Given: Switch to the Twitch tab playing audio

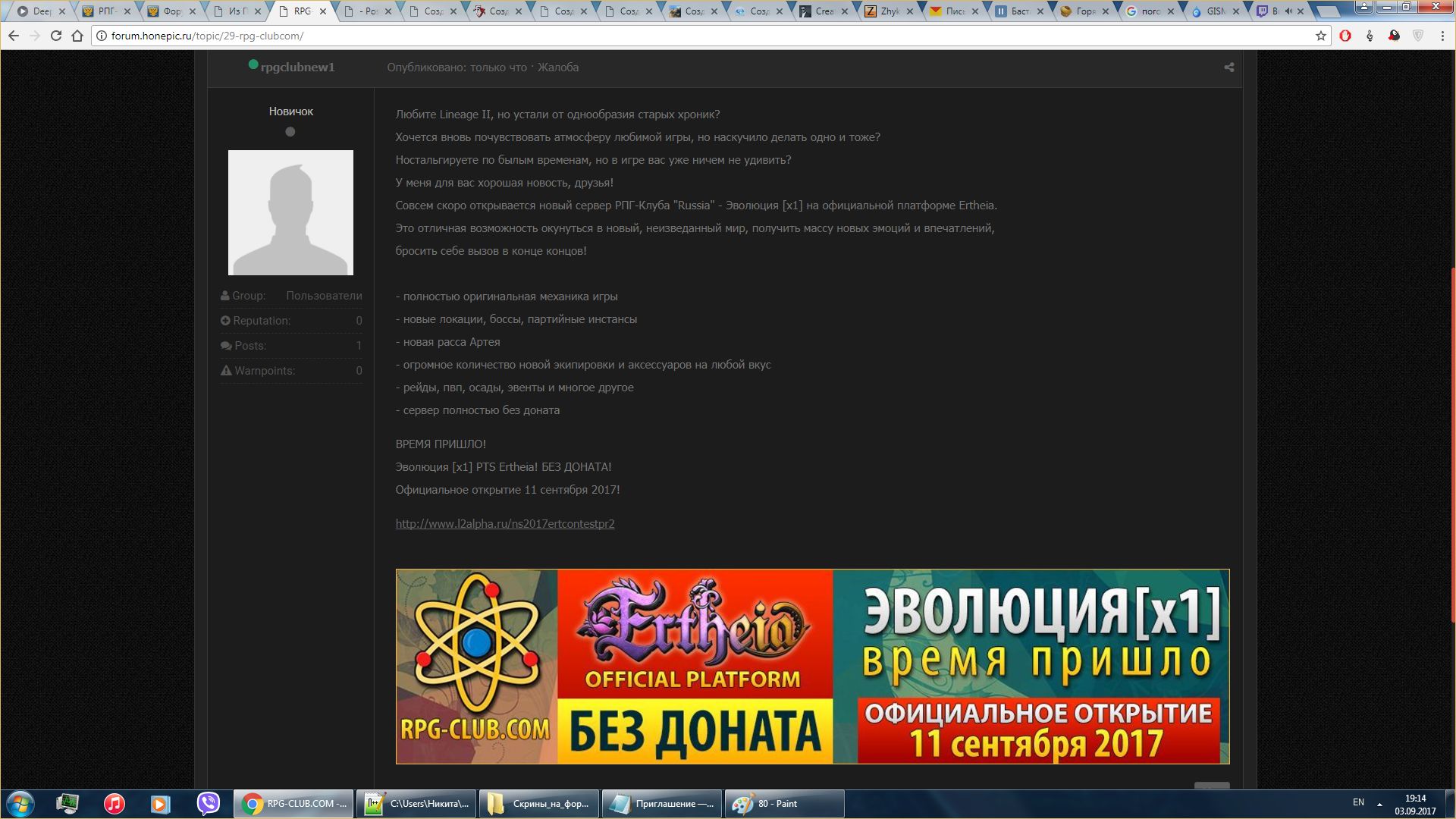Looking at the screenshot, I should coord(1281,11).
